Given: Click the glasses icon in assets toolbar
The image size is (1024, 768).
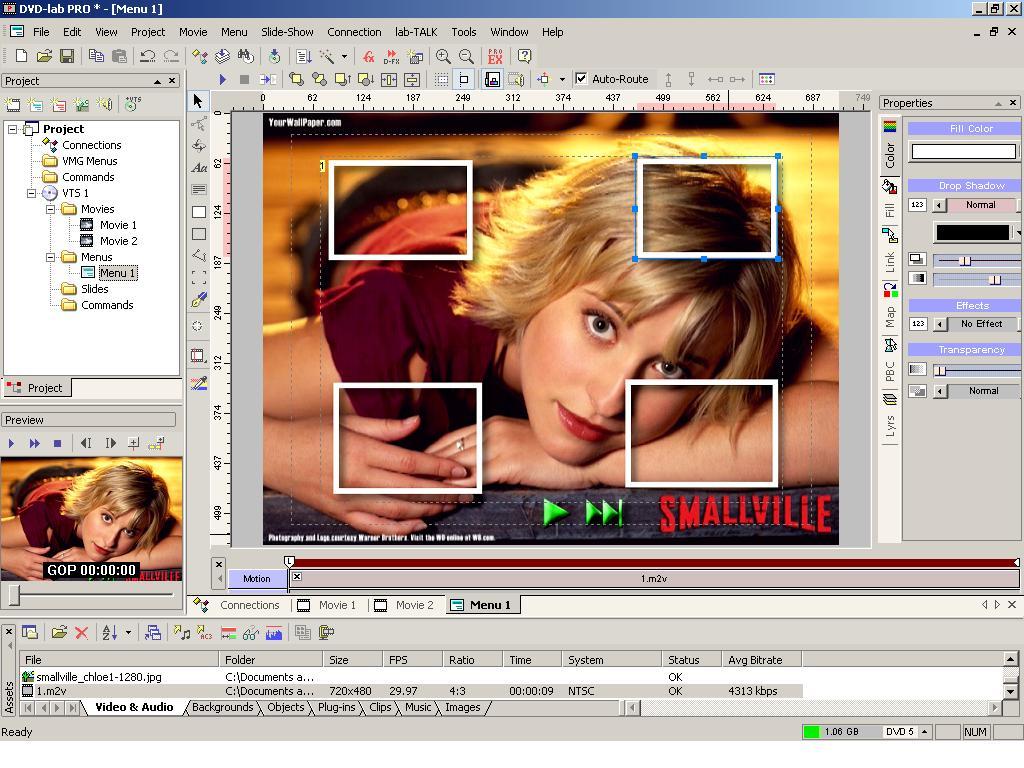Looking at the screenshot, I should coord(251,632).
